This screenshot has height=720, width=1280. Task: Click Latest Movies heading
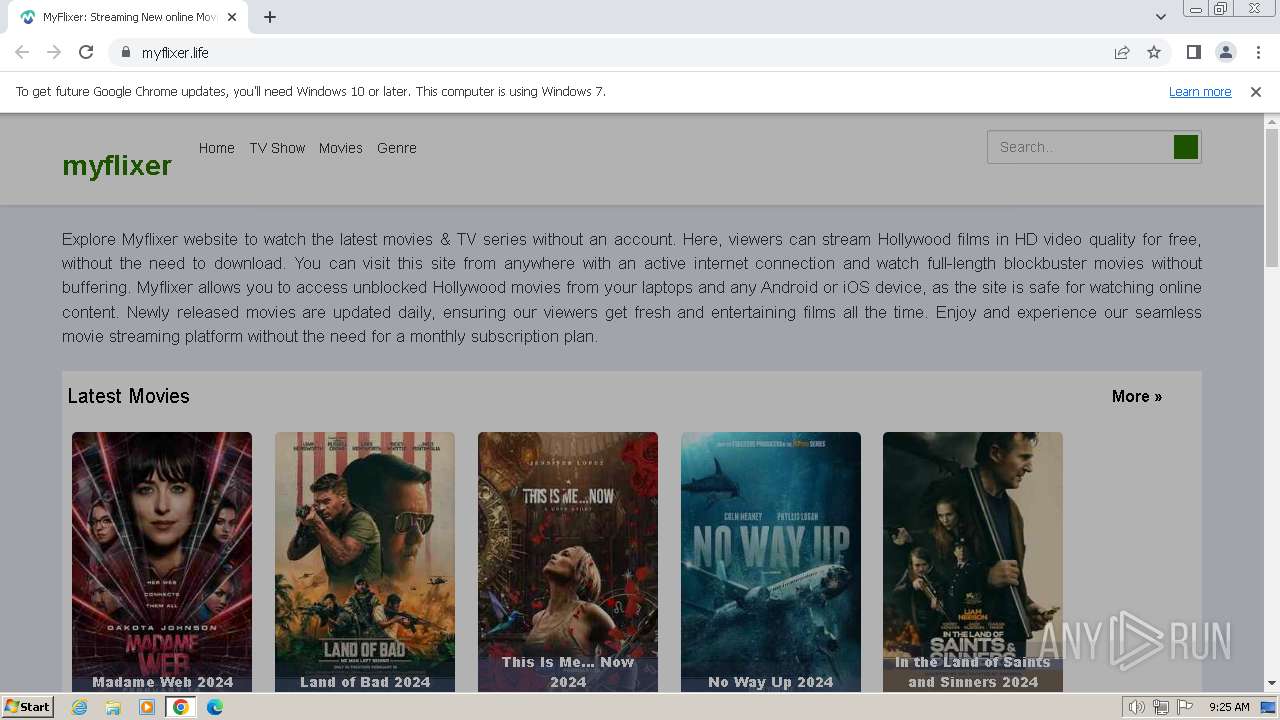pyautogui.click(x=128, y=396)
